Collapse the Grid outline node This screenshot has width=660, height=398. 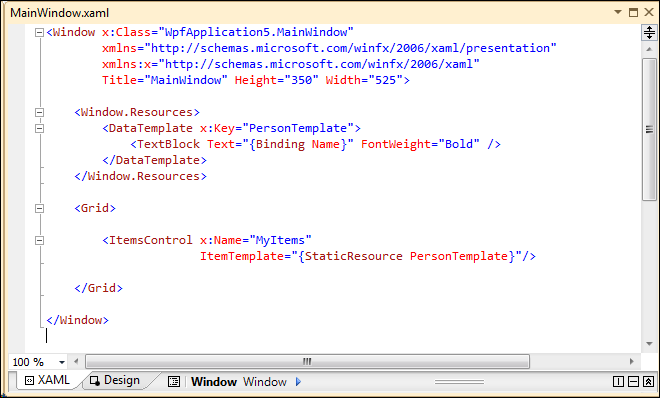point(39,208)
